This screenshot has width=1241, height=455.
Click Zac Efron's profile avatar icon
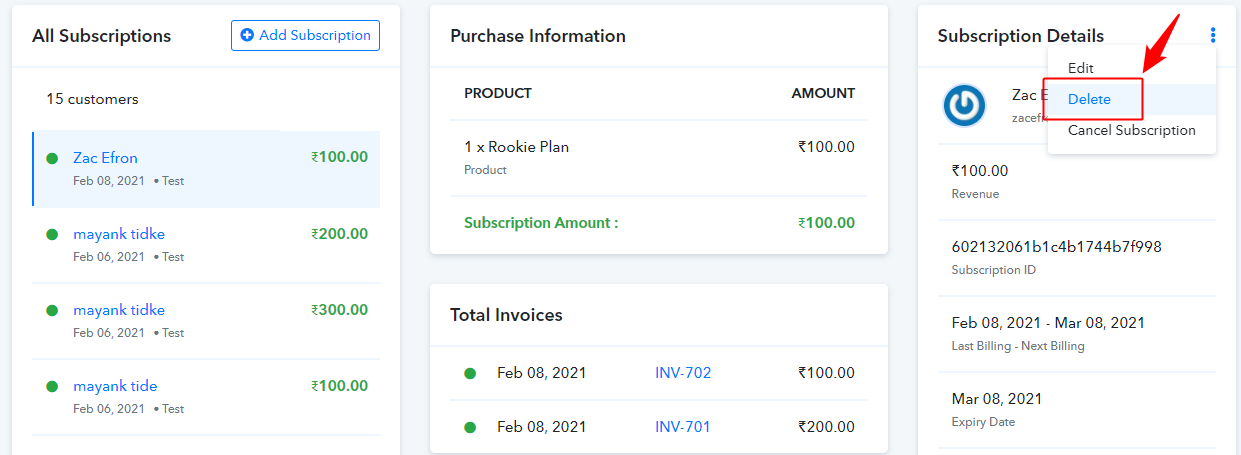[965, 105]
